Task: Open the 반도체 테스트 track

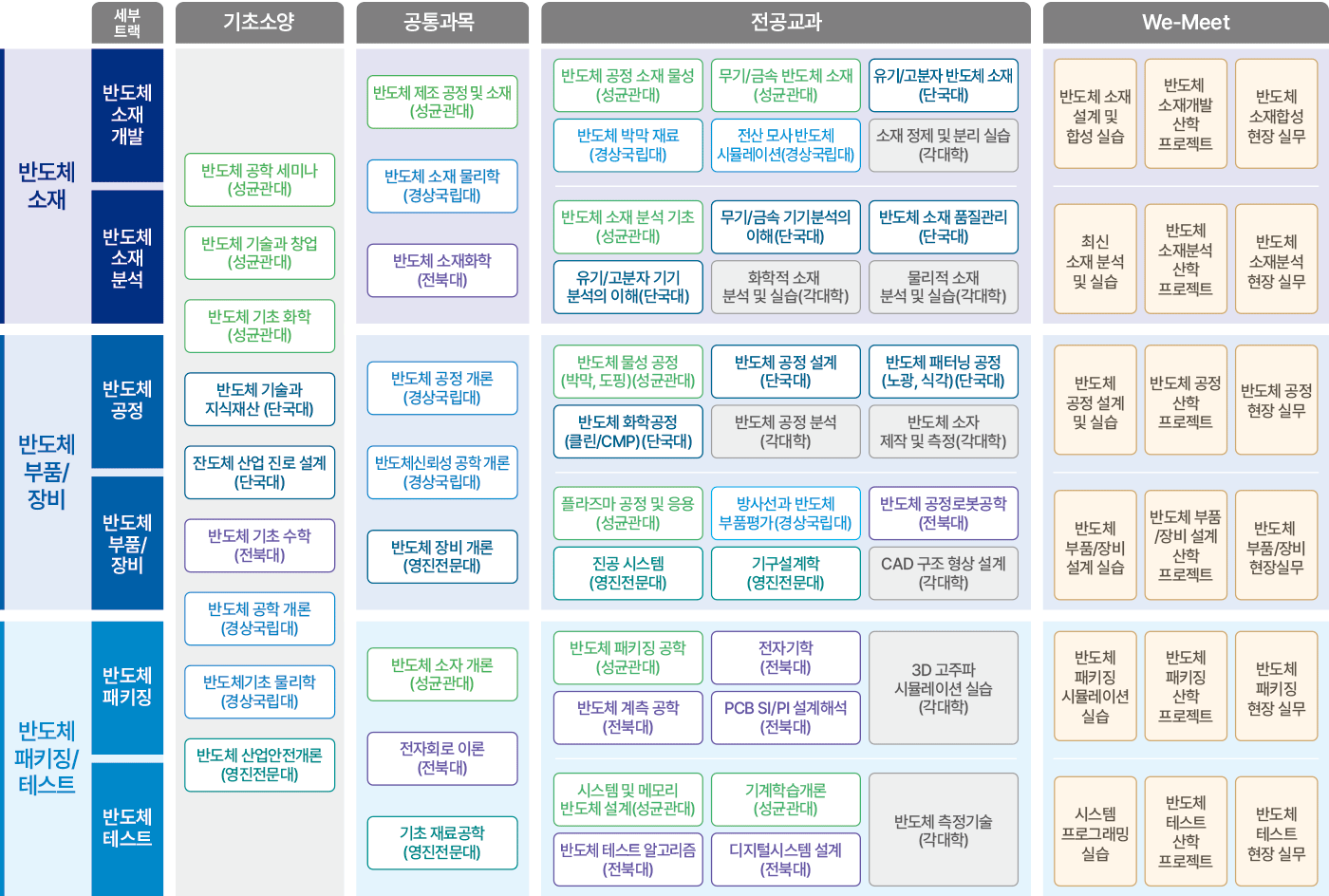Action: tap(127, 828)
